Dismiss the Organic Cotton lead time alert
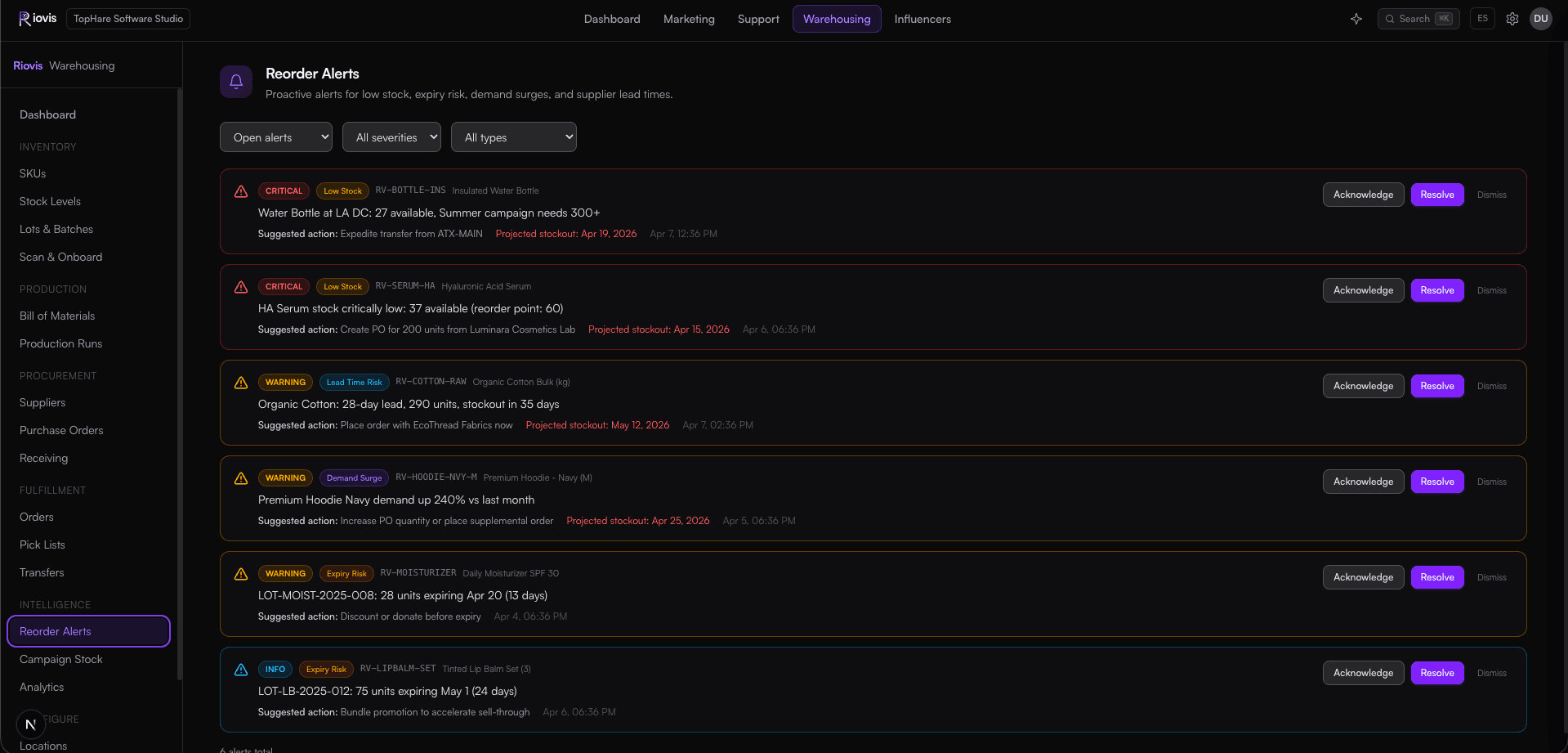Viewport: 1568px width, 753px height. (x=1492, y=386)
